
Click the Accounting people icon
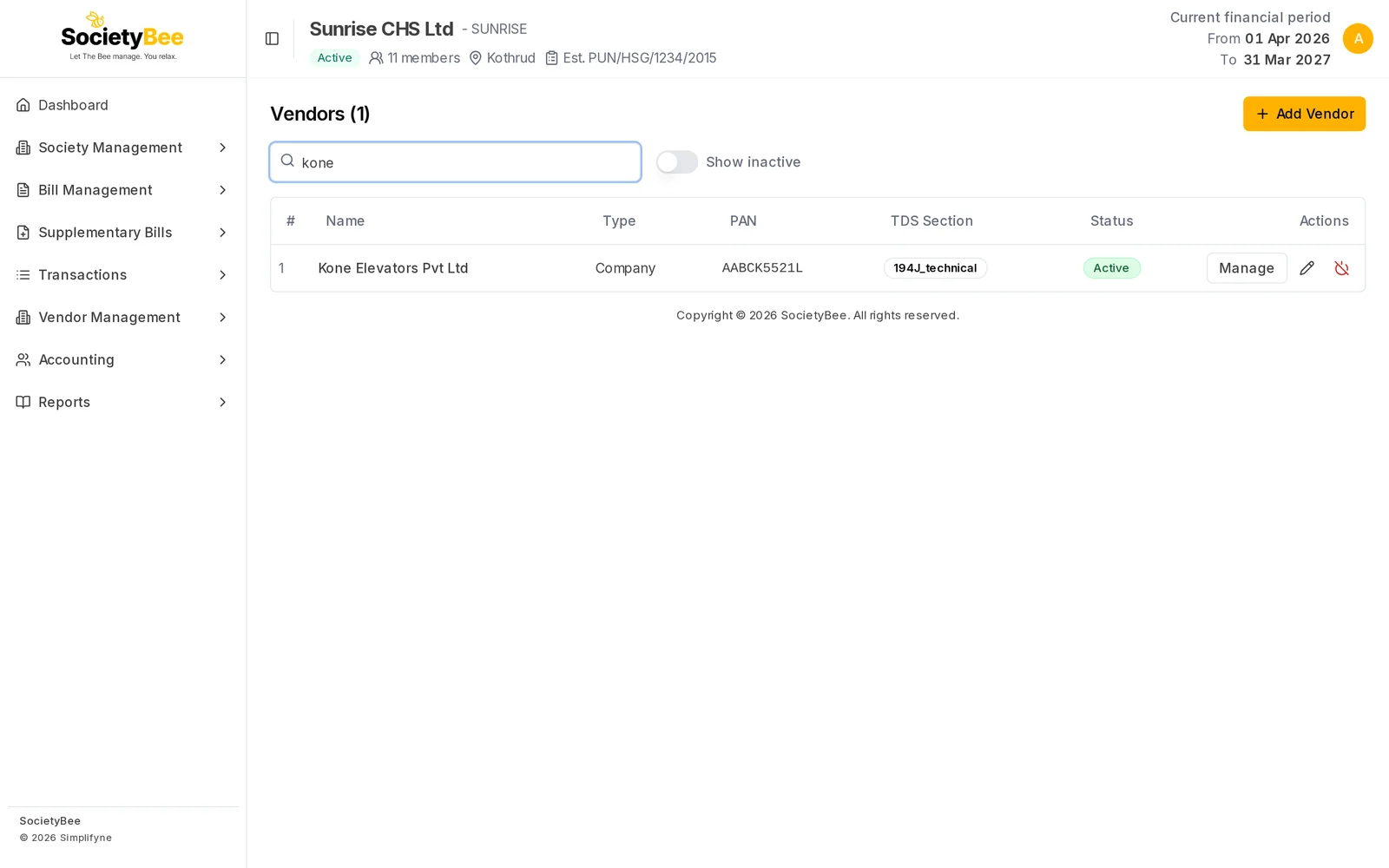(x=23, y=359)
